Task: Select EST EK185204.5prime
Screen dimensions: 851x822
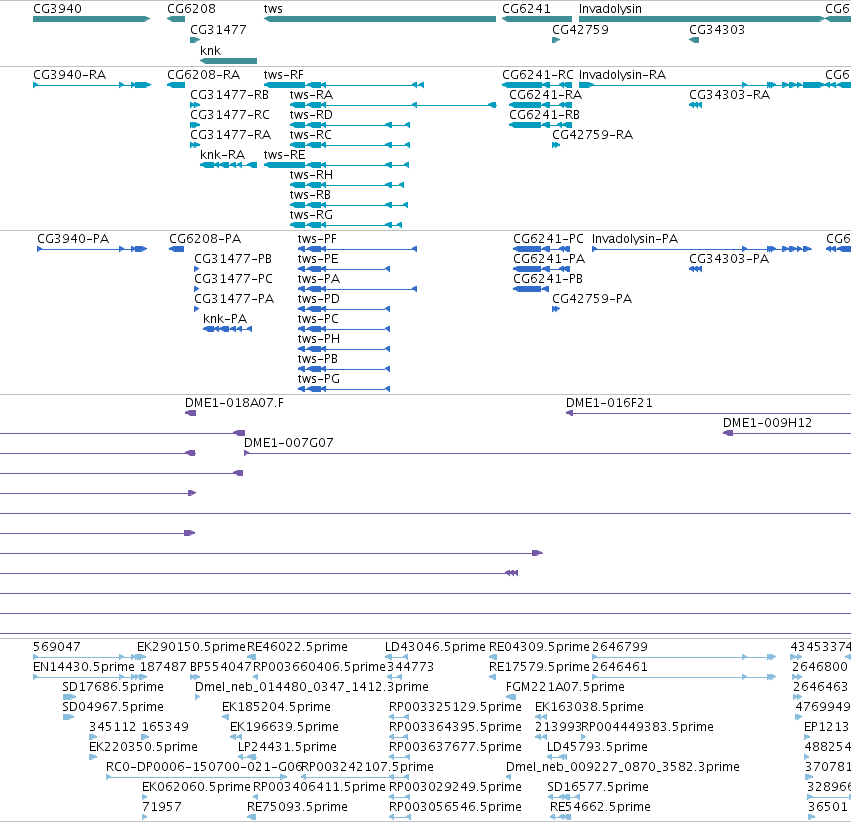Action: click(x=276, y=706)
